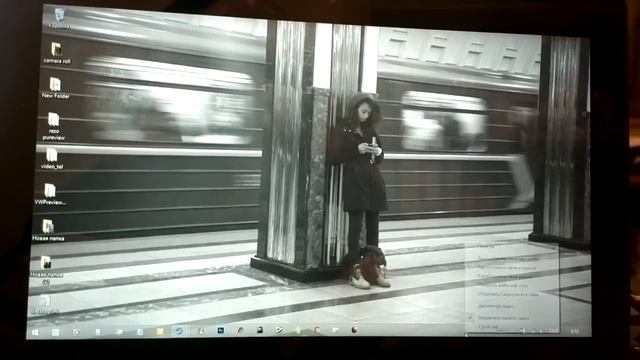This screenshot has height=360, width=640.
Task: Select the New Folder desktop icon
Action: coord(56,87)
